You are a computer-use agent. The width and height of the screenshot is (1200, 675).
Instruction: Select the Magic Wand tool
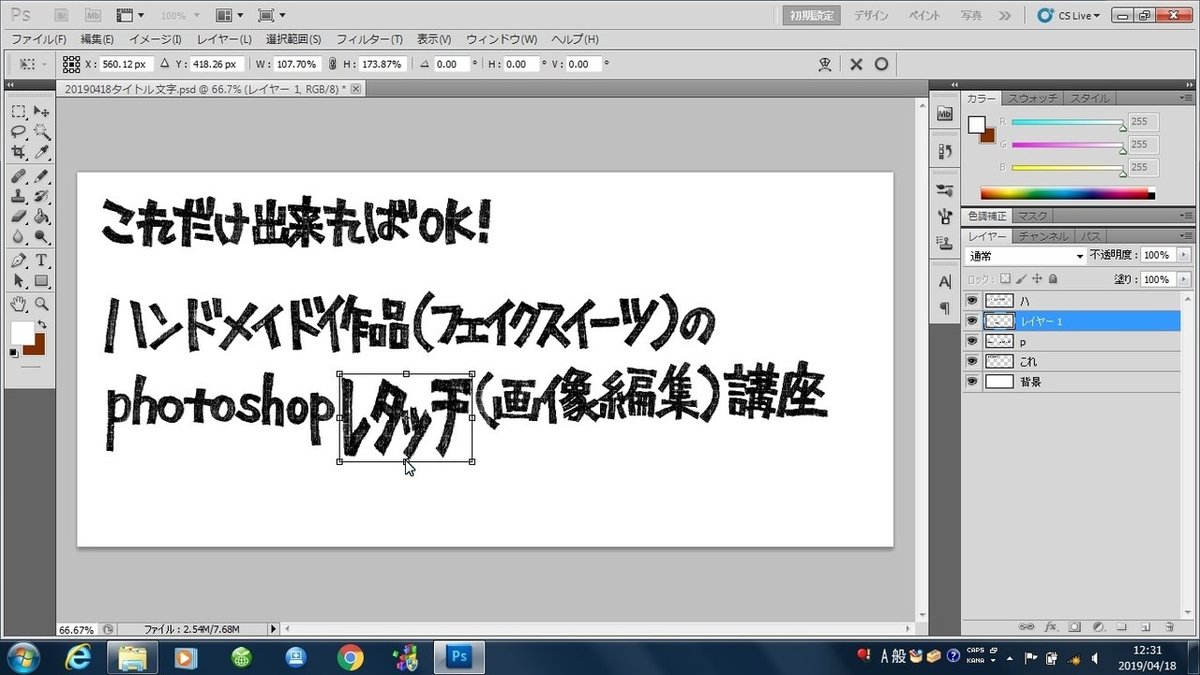pyautogui.click(x=42, y=132)
